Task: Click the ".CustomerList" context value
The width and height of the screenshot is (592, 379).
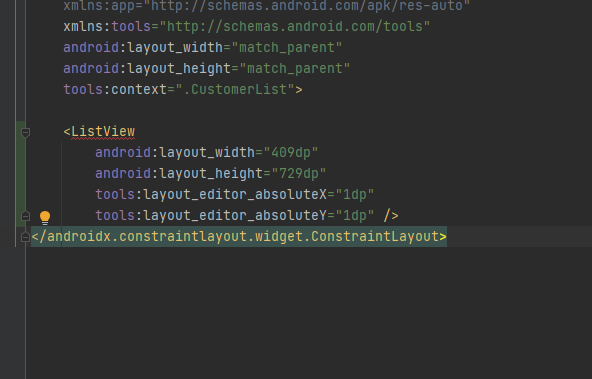Action: [235, 89]
